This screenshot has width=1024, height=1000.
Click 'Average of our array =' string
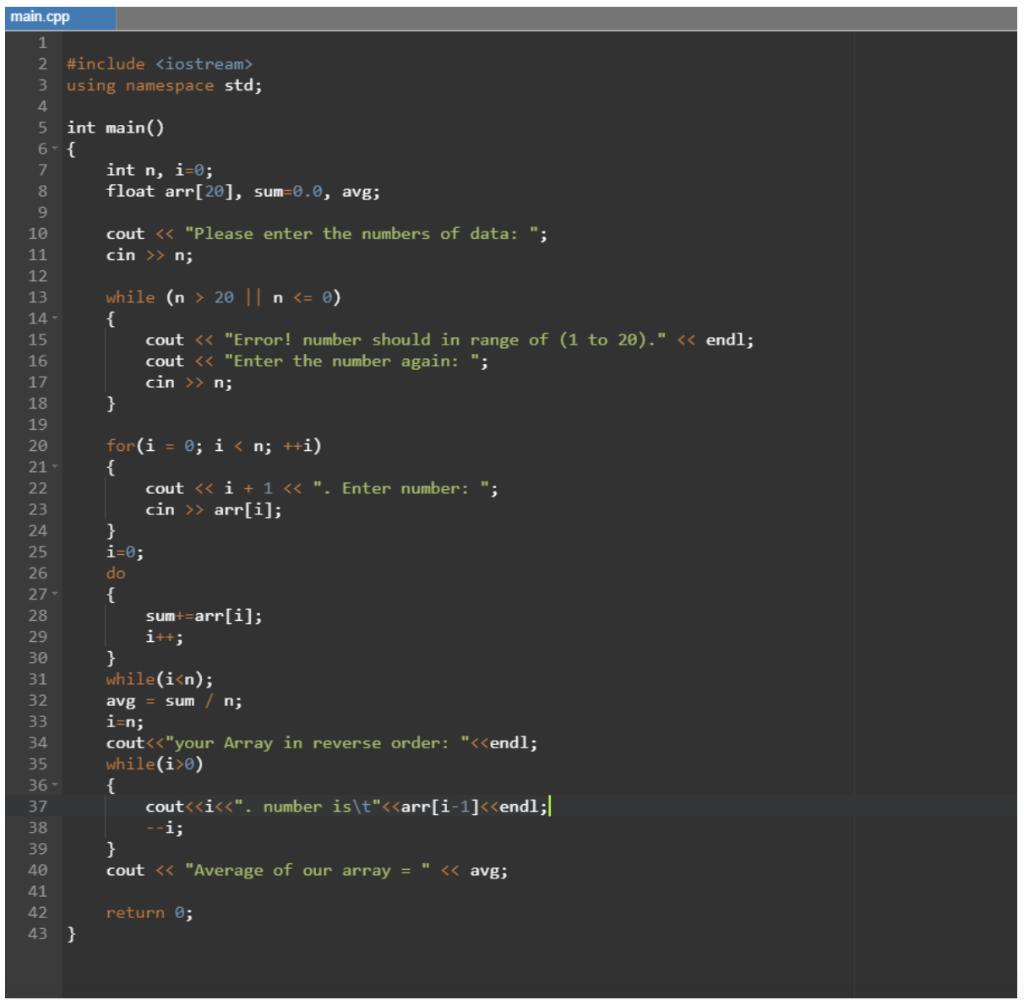tap(307, 871)
